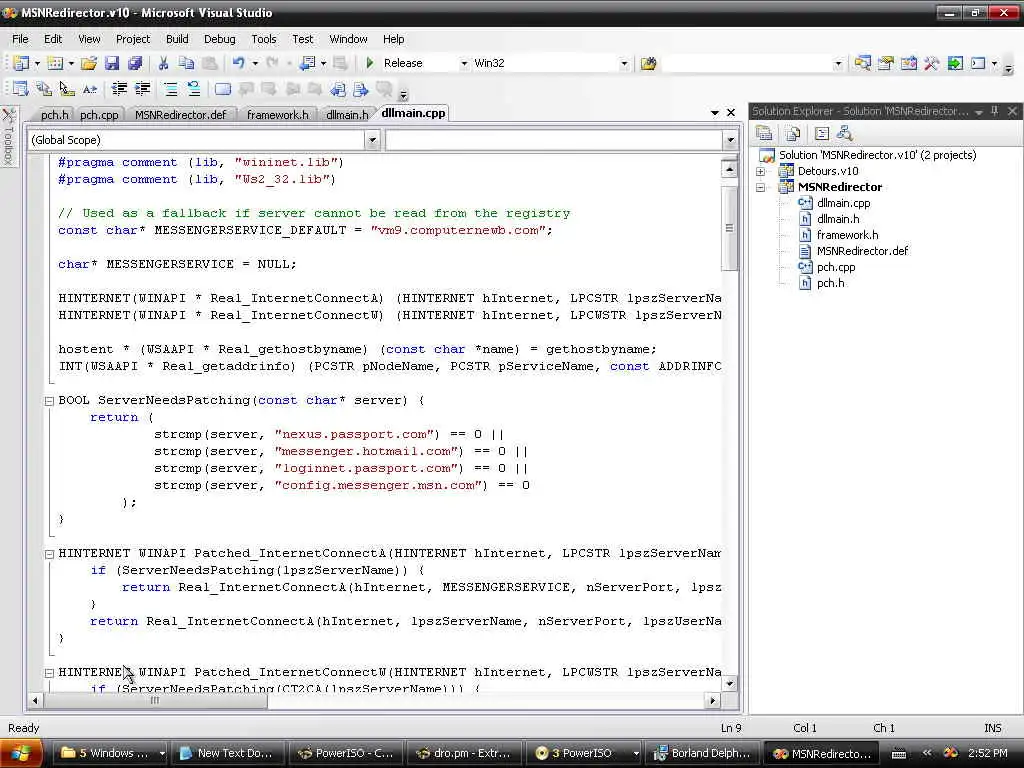Toggle auto hide pin on Solution Explorer

click(x=995, y=111)
